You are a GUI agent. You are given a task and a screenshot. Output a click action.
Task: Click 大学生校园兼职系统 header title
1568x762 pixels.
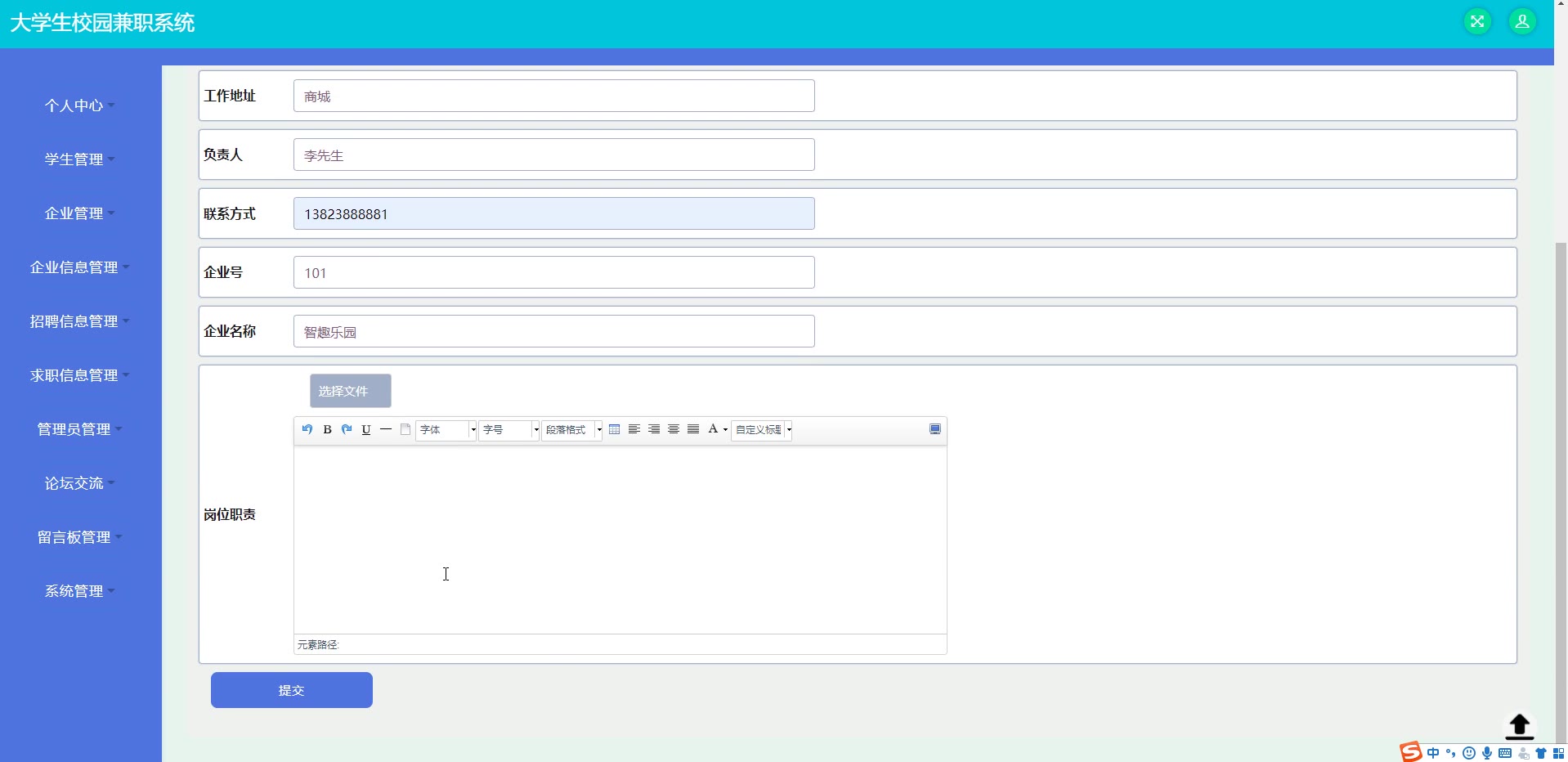[x=102, y=23]
